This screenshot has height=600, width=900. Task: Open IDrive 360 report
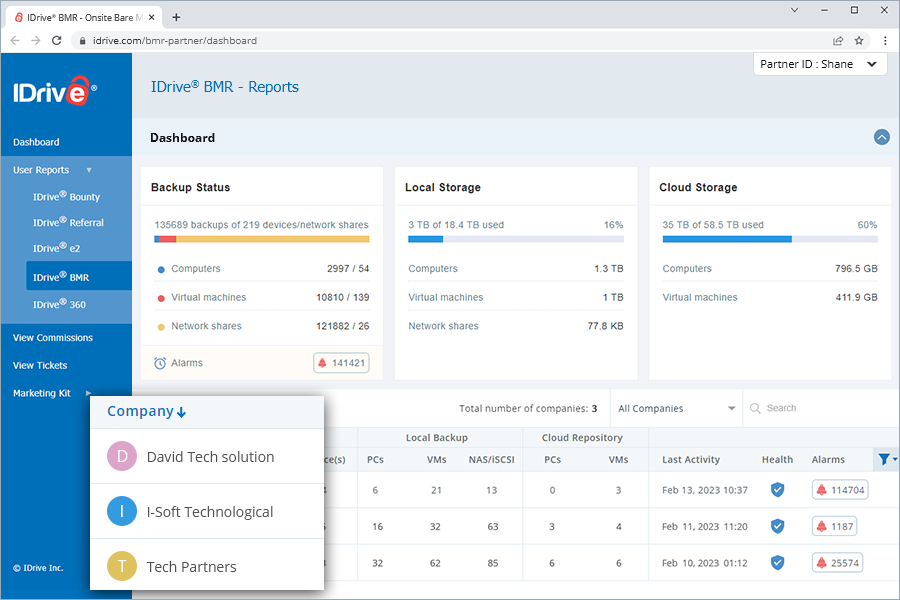[59, 304]
